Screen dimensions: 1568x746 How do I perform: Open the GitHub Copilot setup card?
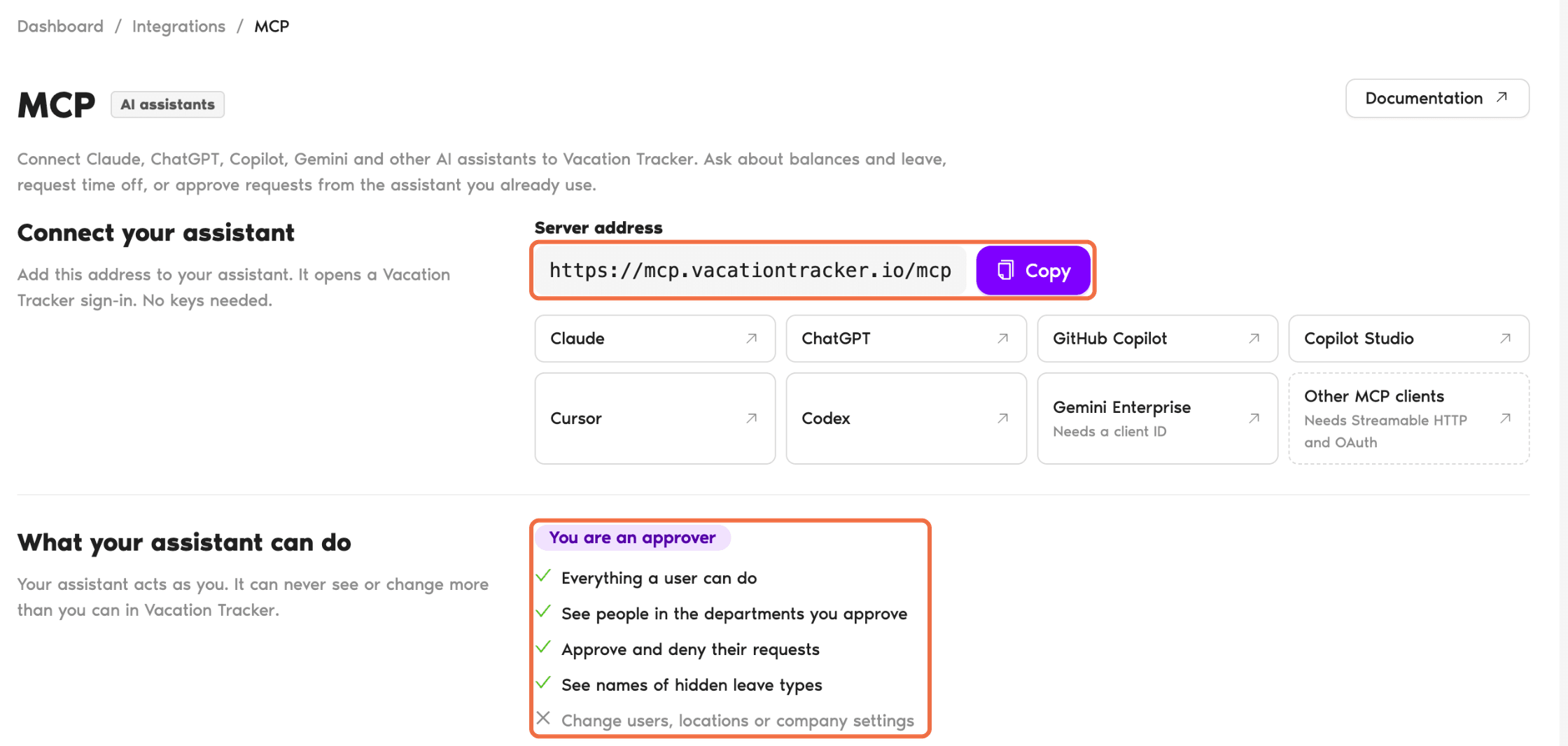[1157, 339]
